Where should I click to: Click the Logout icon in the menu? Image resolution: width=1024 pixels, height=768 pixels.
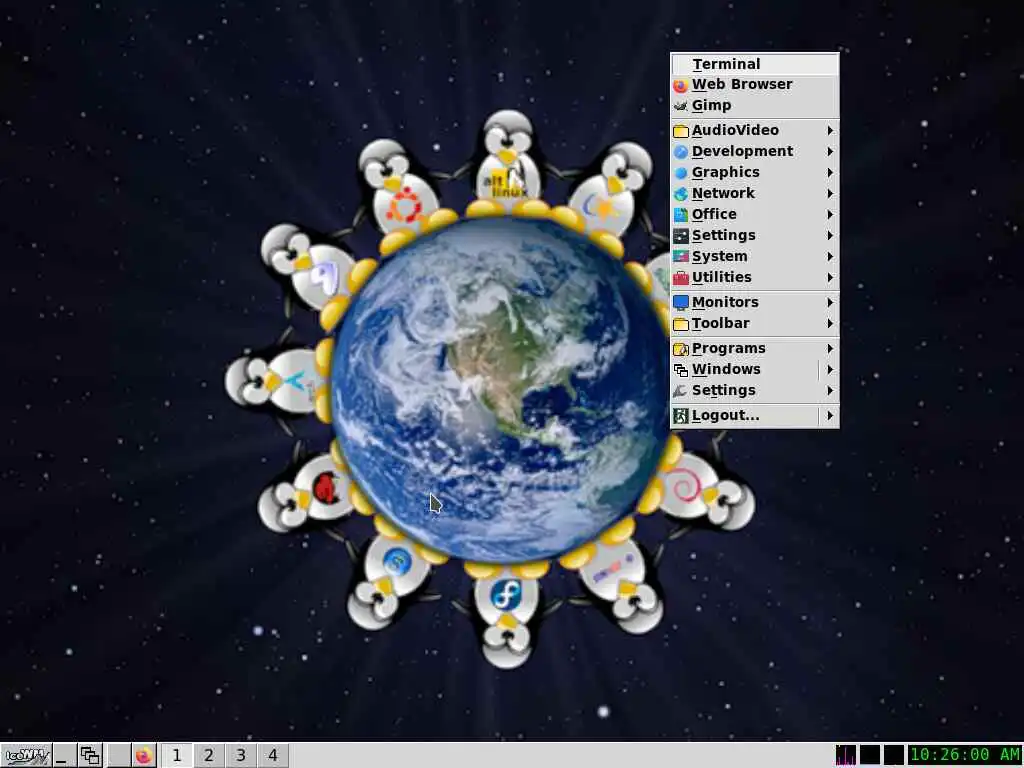click(680, 415)
